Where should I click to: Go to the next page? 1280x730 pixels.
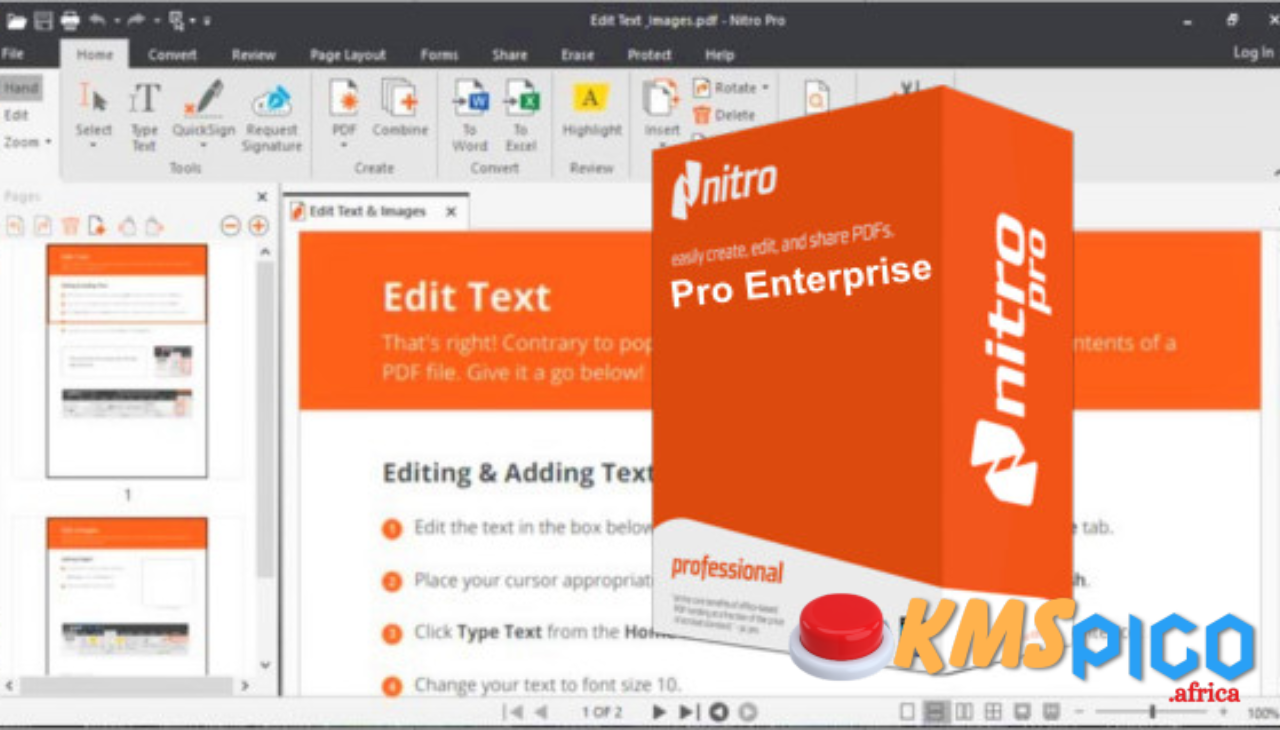click(x=659, y=712)
